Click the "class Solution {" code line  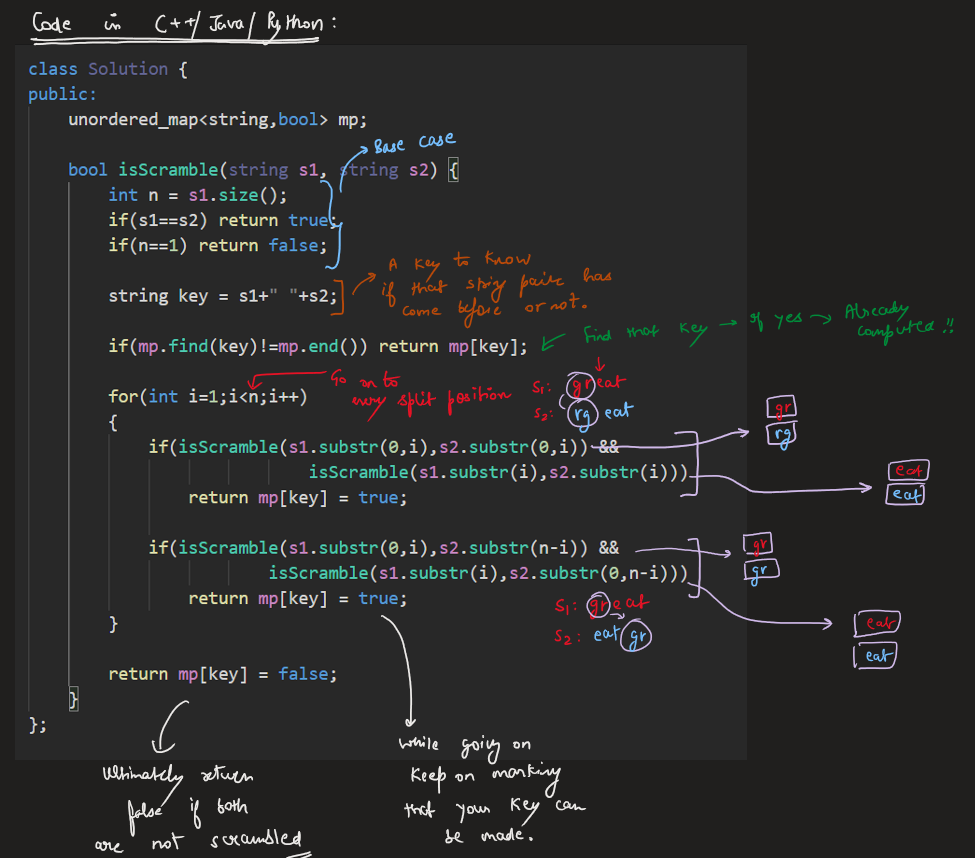pyautogui.click(x=108, y=69)
